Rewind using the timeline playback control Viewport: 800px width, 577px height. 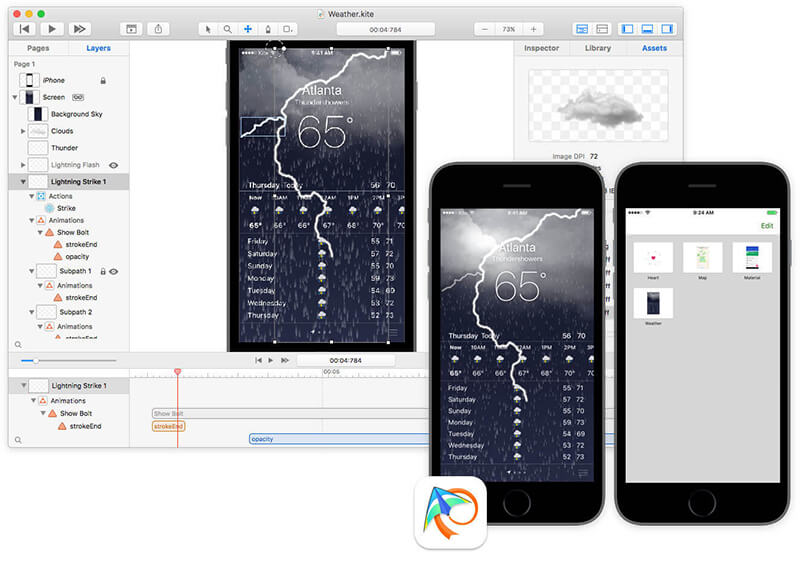pos(258,360)
